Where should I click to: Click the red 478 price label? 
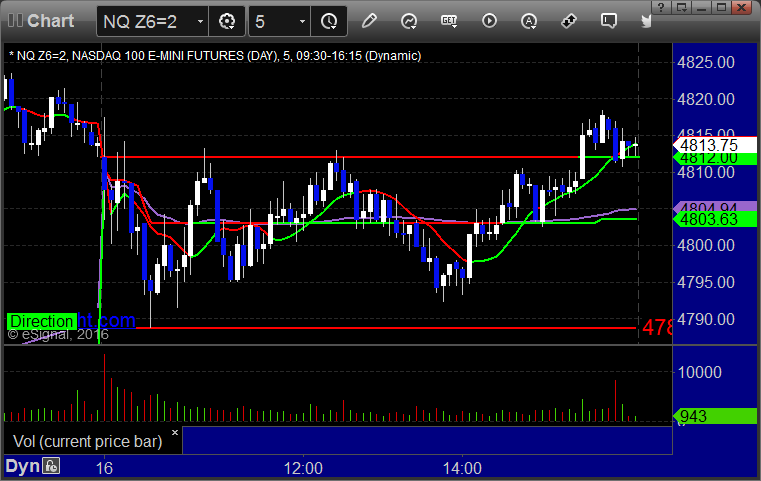click(657, 328)
